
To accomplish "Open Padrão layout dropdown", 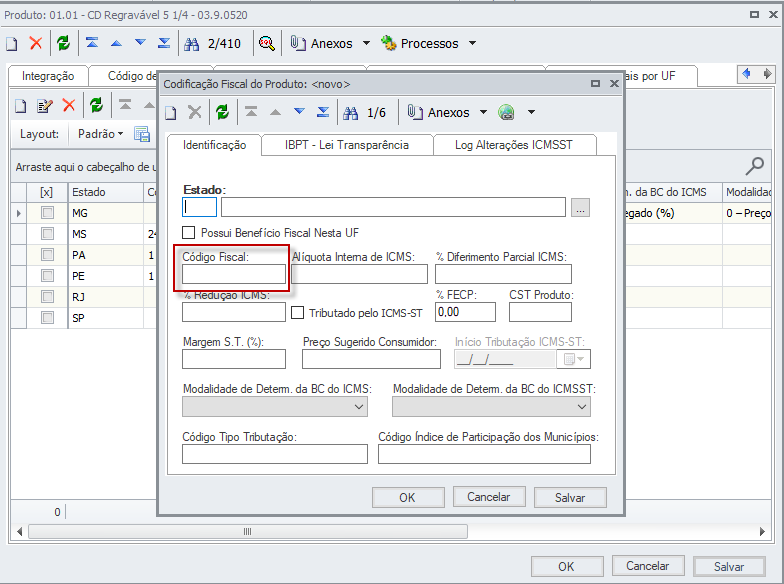I will [x=100, y=134].
